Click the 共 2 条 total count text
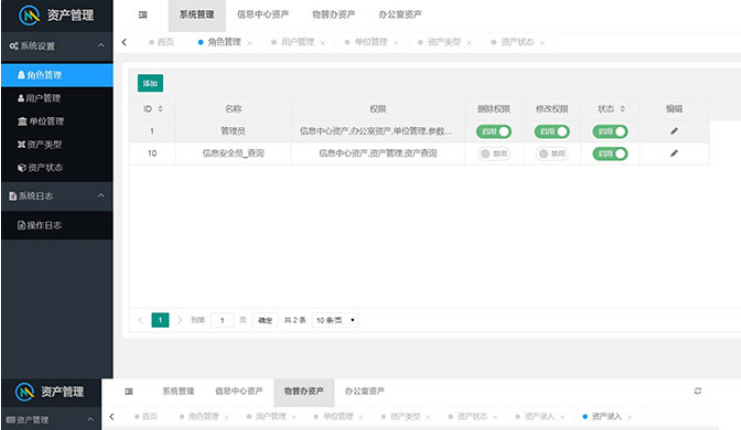741x430 pixels. (x=295, y=320)
